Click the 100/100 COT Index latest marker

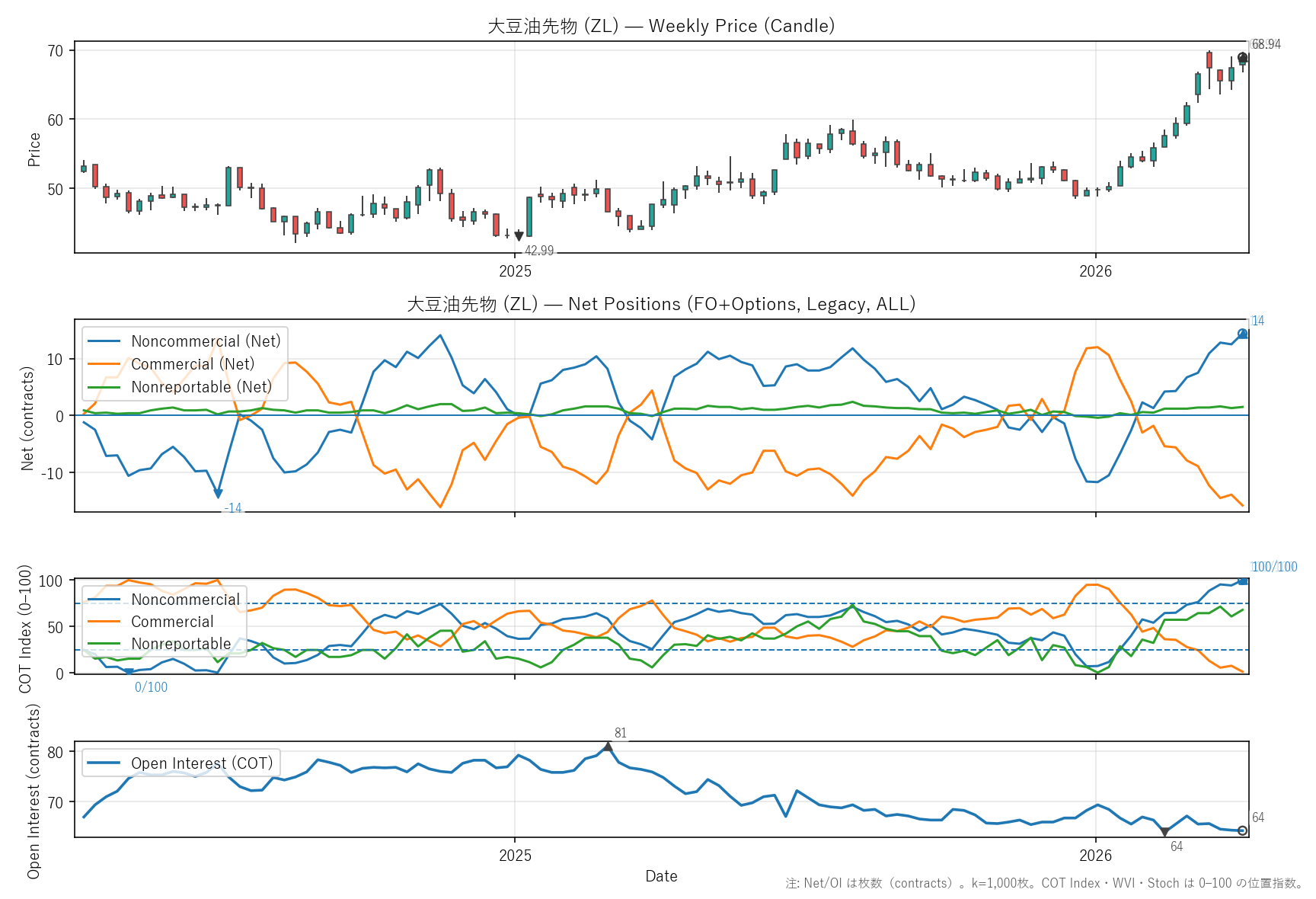click(1242, 581)
